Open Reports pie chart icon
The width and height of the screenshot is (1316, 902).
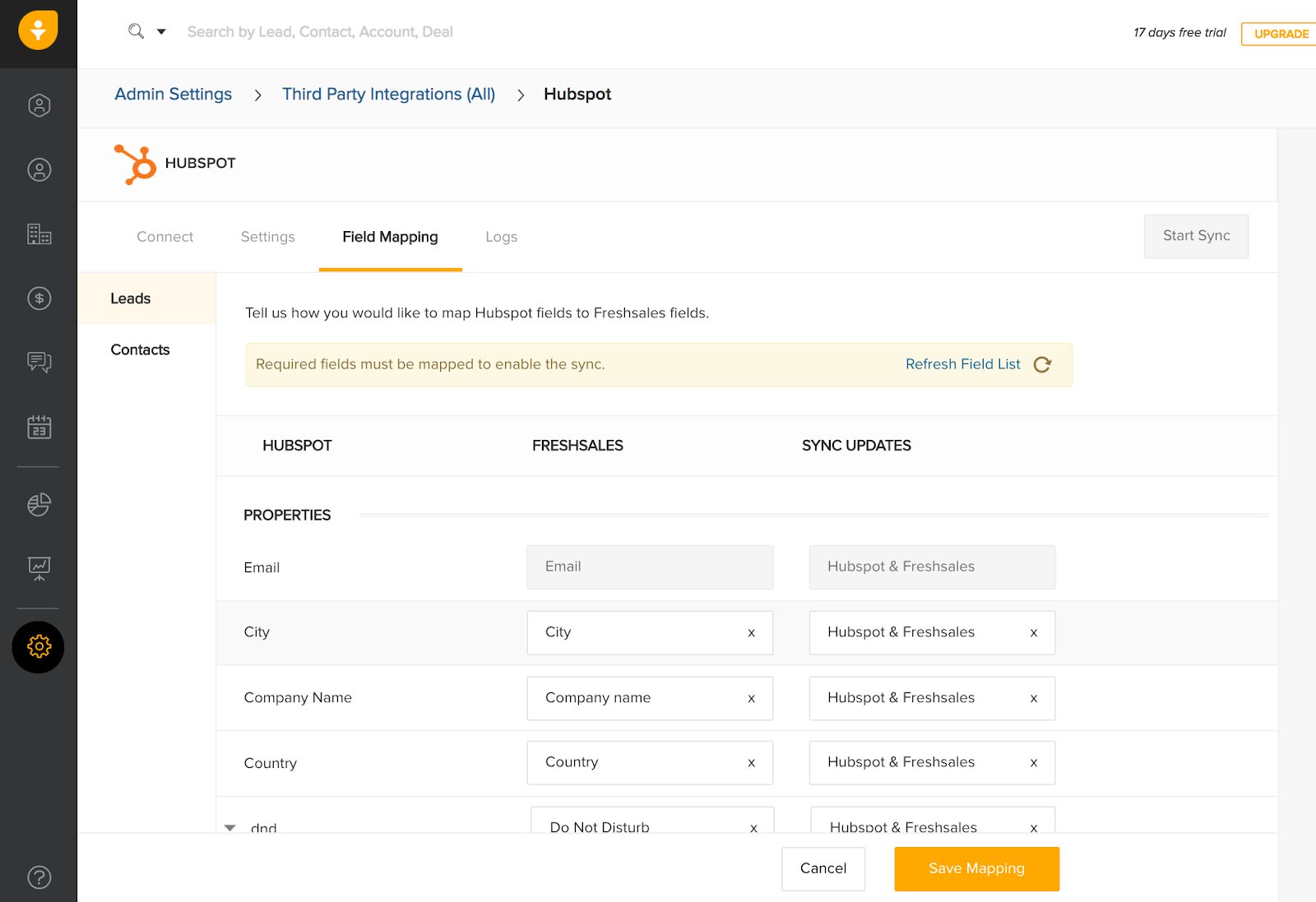click(39, 504)
